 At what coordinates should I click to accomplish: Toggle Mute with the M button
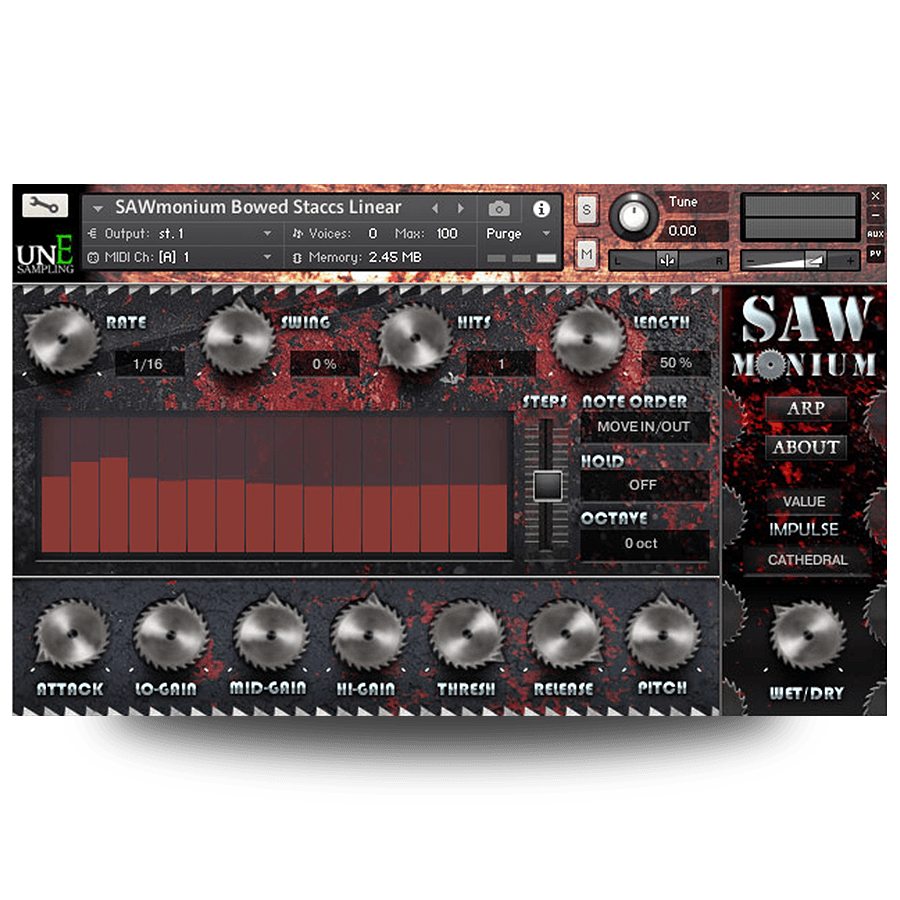pyautogui.click(x=586, y=253)
